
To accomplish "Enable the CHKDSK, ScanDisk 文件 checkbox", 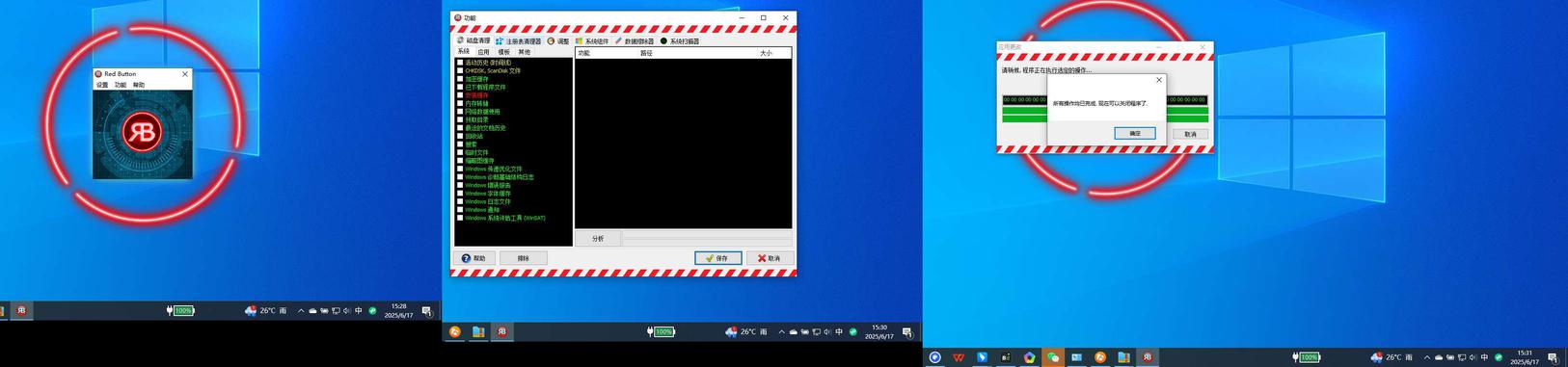I will coord(460,70).
